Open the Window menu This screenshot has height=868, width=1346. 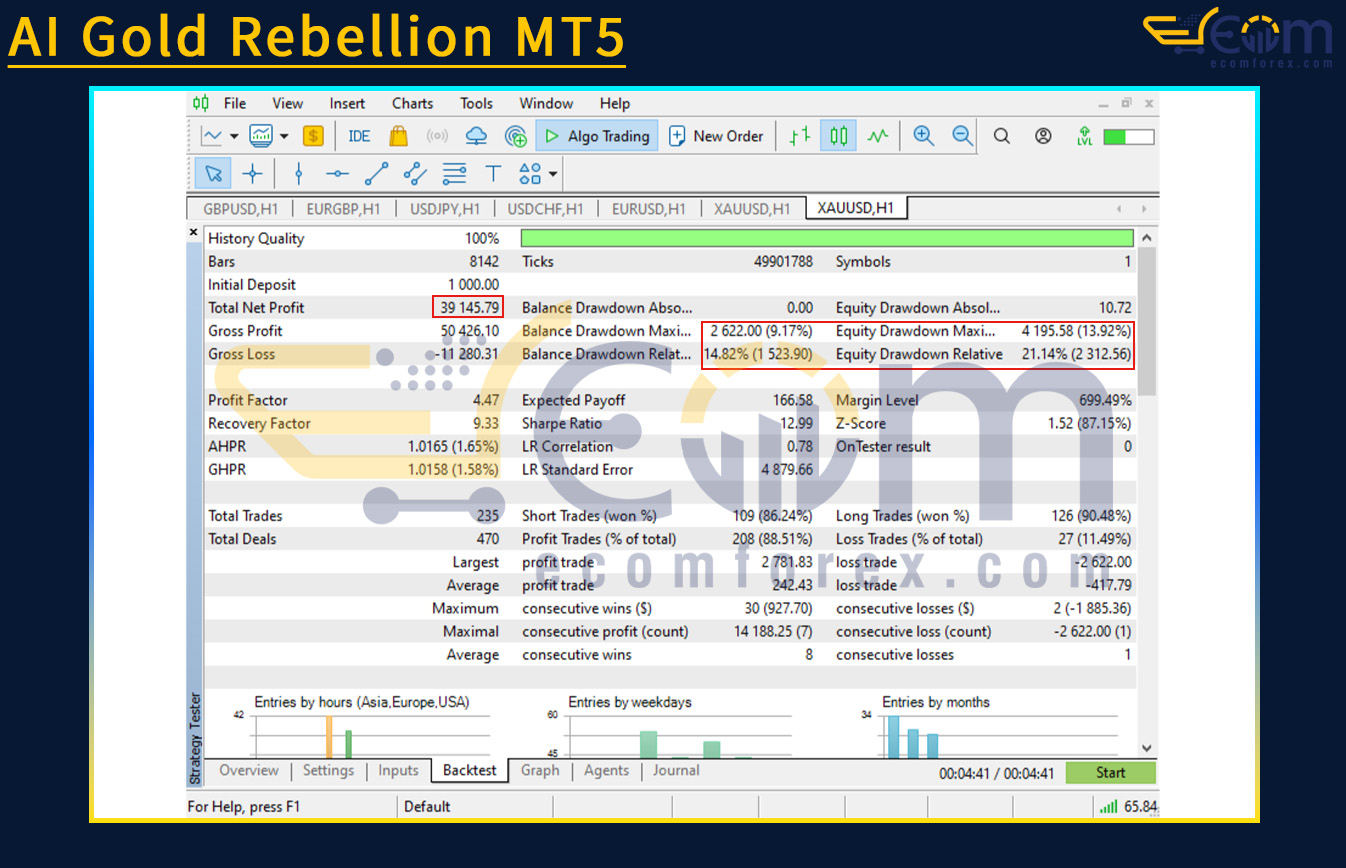[x=546, y=103]
